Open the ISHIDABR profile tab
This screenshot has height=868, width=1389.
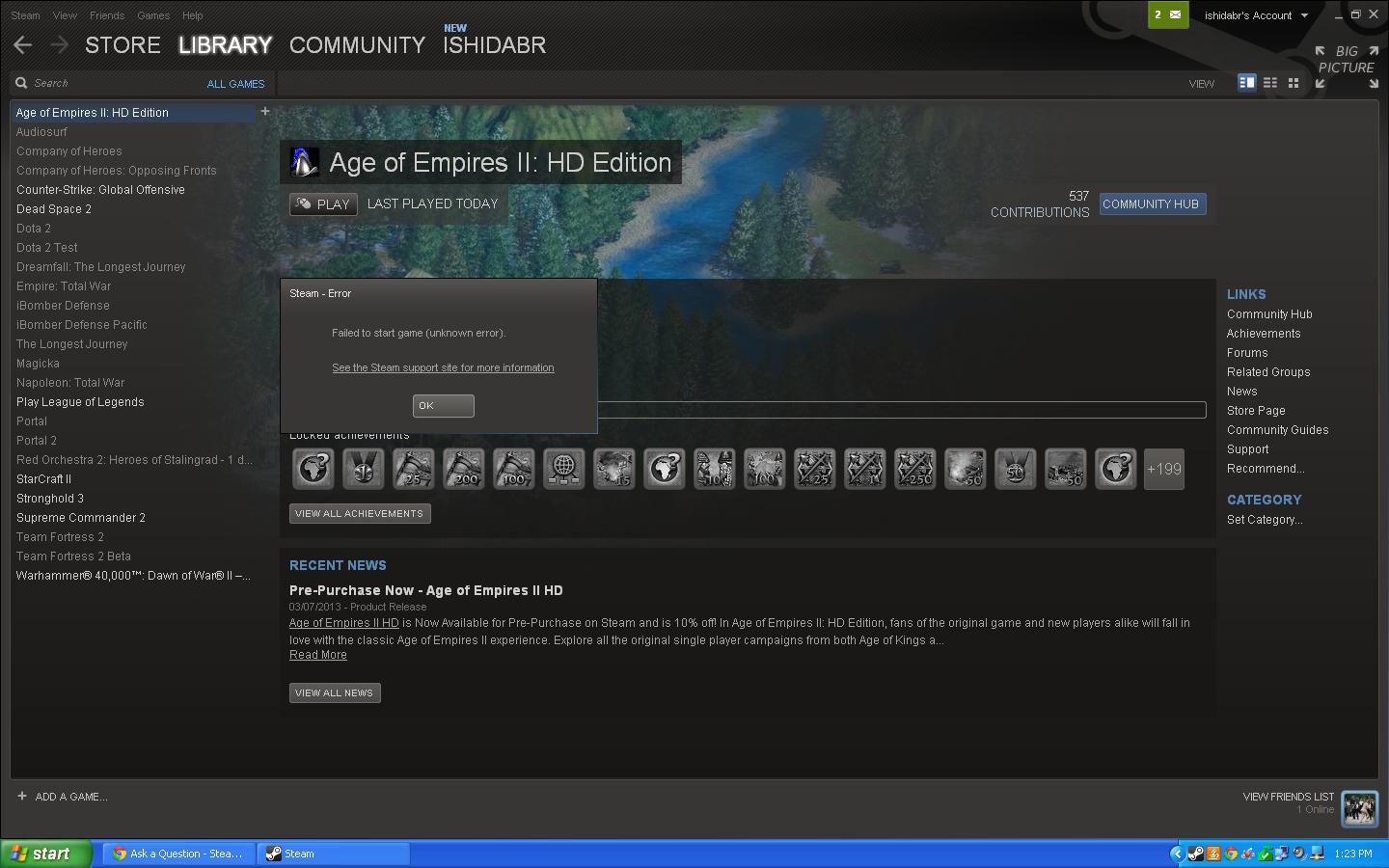(x=494, y=45)
